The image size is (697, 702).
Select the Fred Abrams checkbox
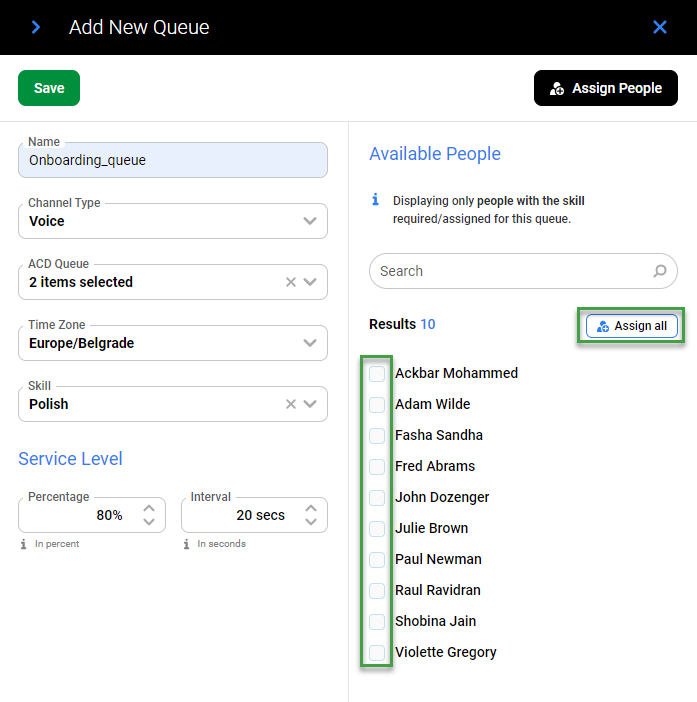(377, 467)
